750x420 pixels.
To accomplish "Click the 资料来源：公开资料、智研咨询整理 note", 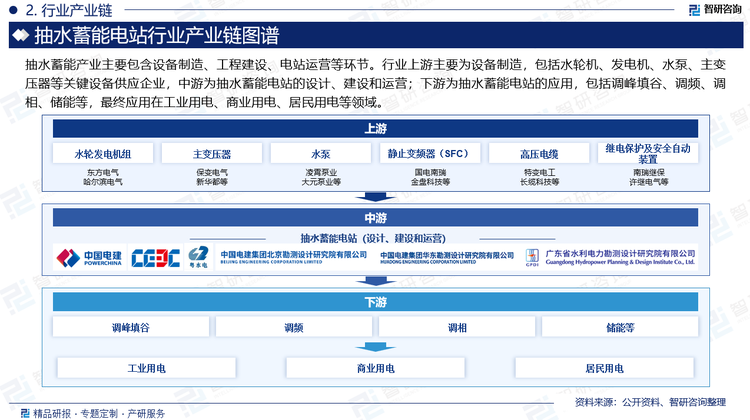I will (x=650, y=402).
